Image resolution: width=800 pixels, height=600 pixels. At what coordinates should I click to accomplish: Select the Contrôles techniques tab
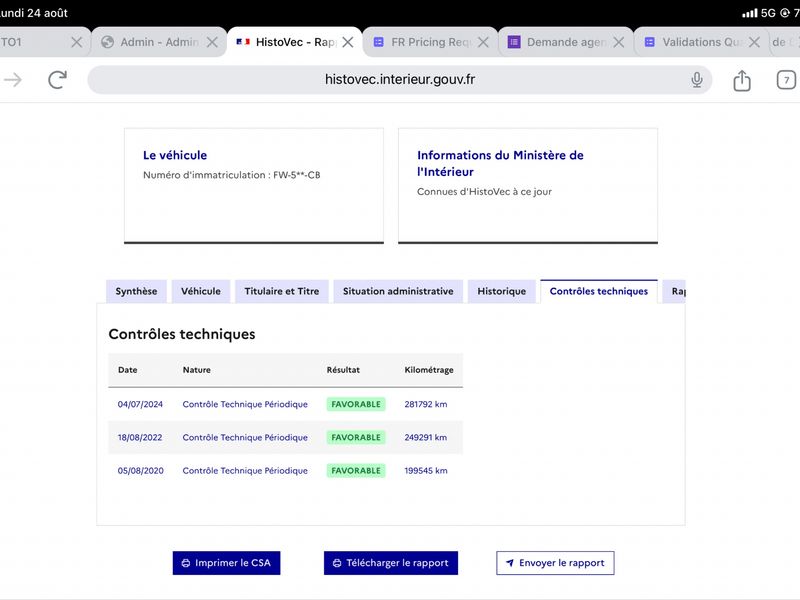tap(599, 291)
